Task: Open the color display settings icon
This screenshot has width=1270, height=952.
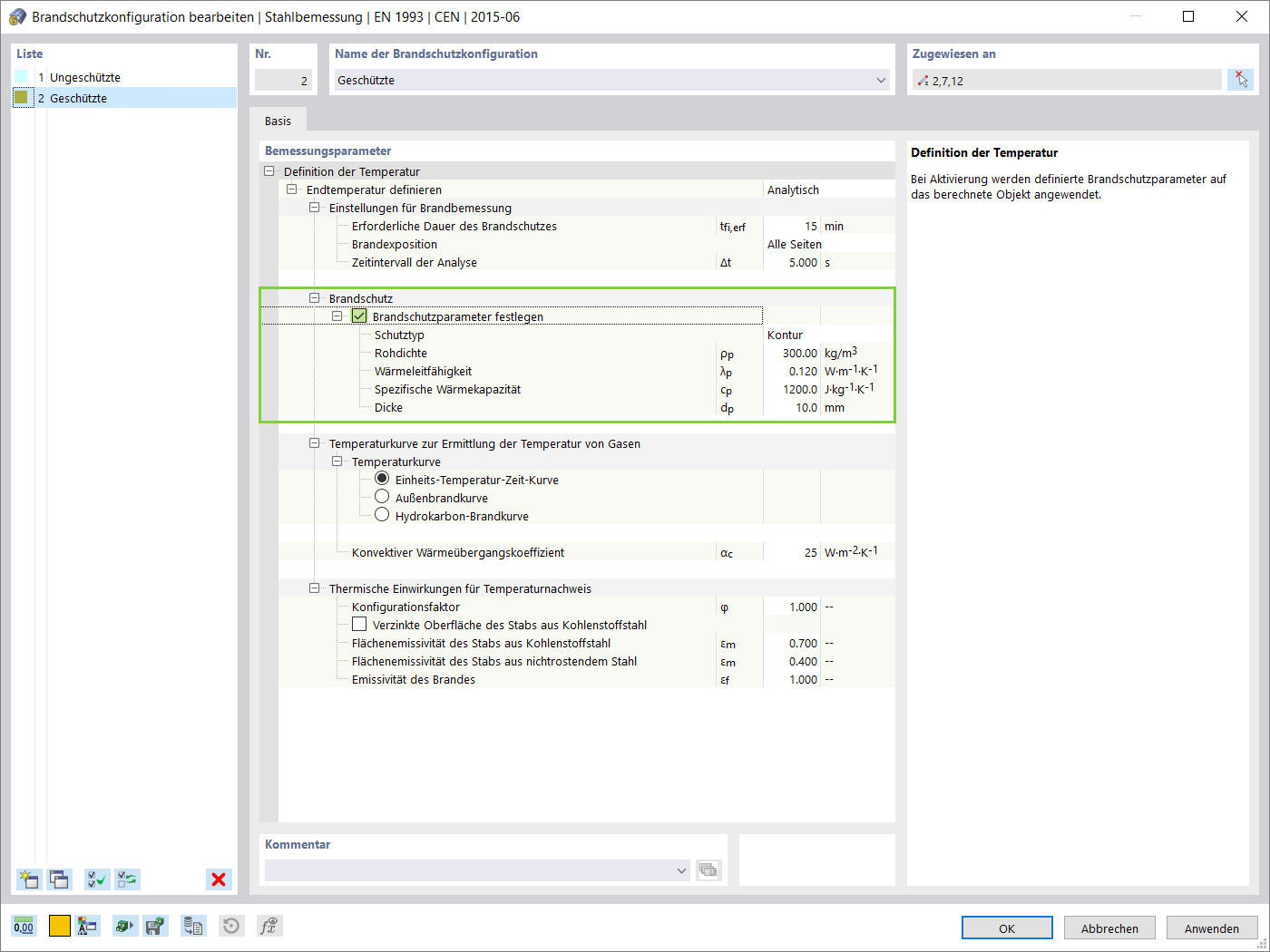Action: (87, 926)
